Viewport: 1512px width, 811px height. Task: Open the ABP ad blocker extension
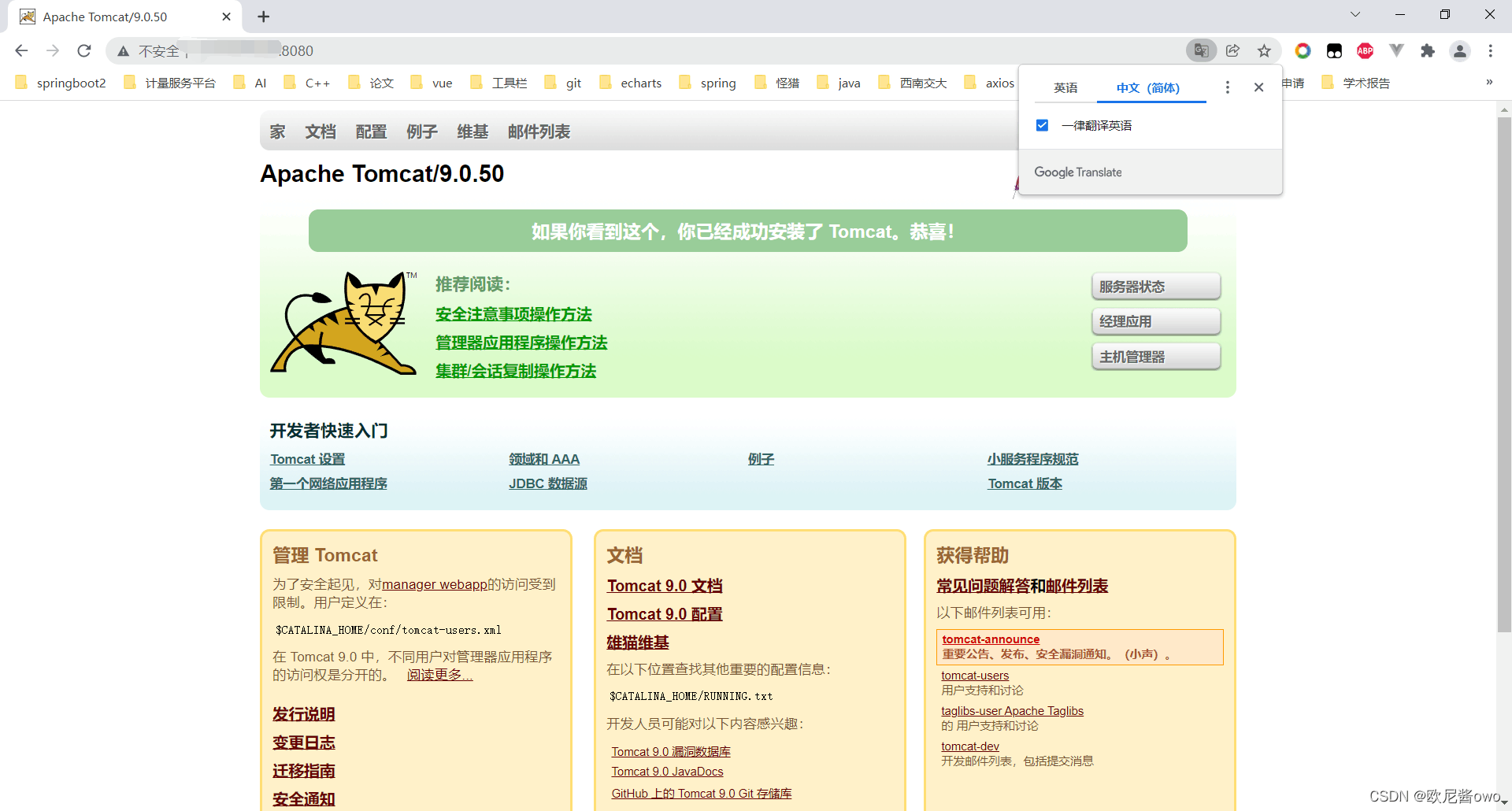click(x=1365, y=51)
